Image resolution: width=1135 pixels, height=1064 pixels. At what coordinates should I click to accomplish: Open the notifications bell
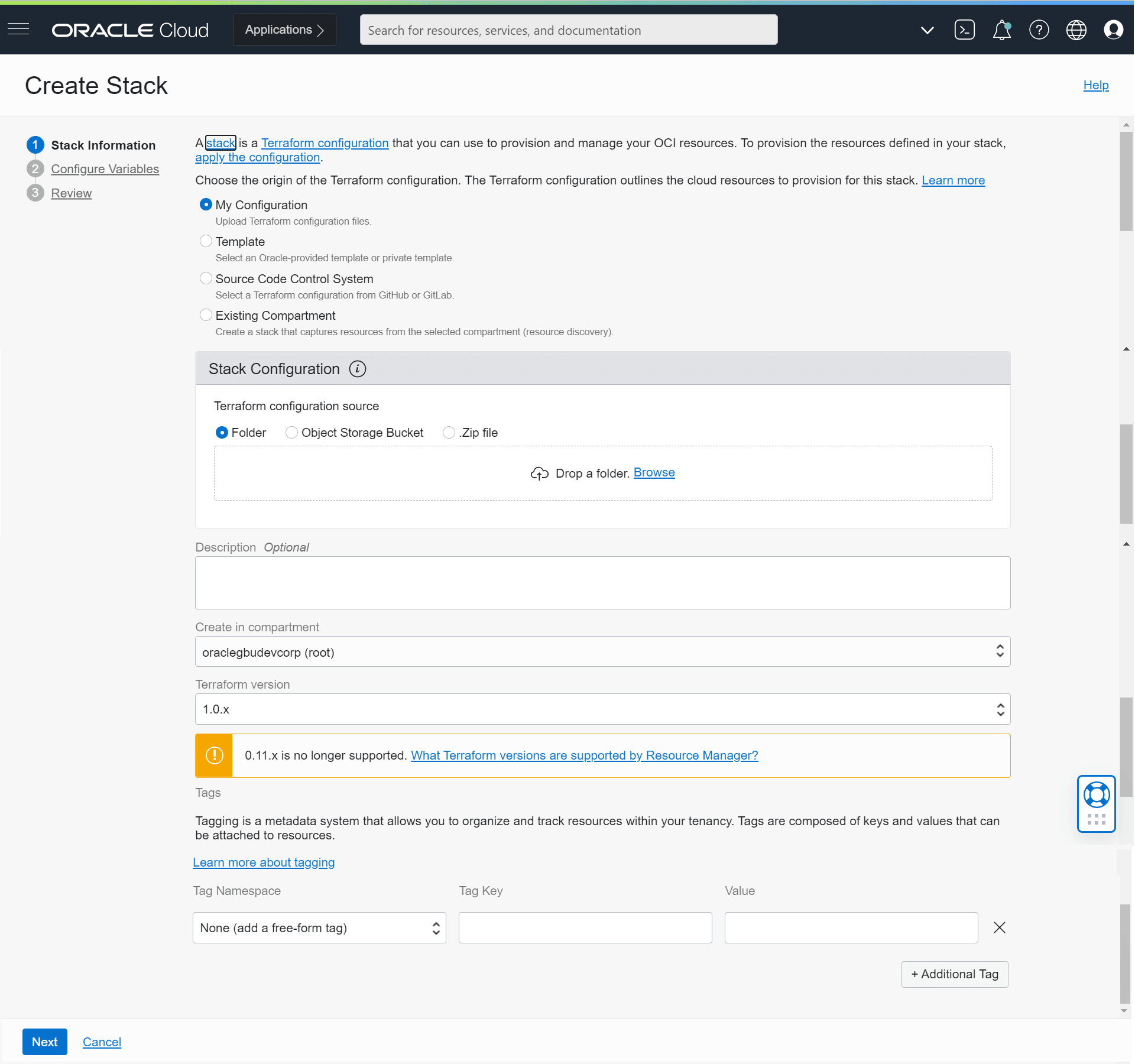click(1001, 30)
